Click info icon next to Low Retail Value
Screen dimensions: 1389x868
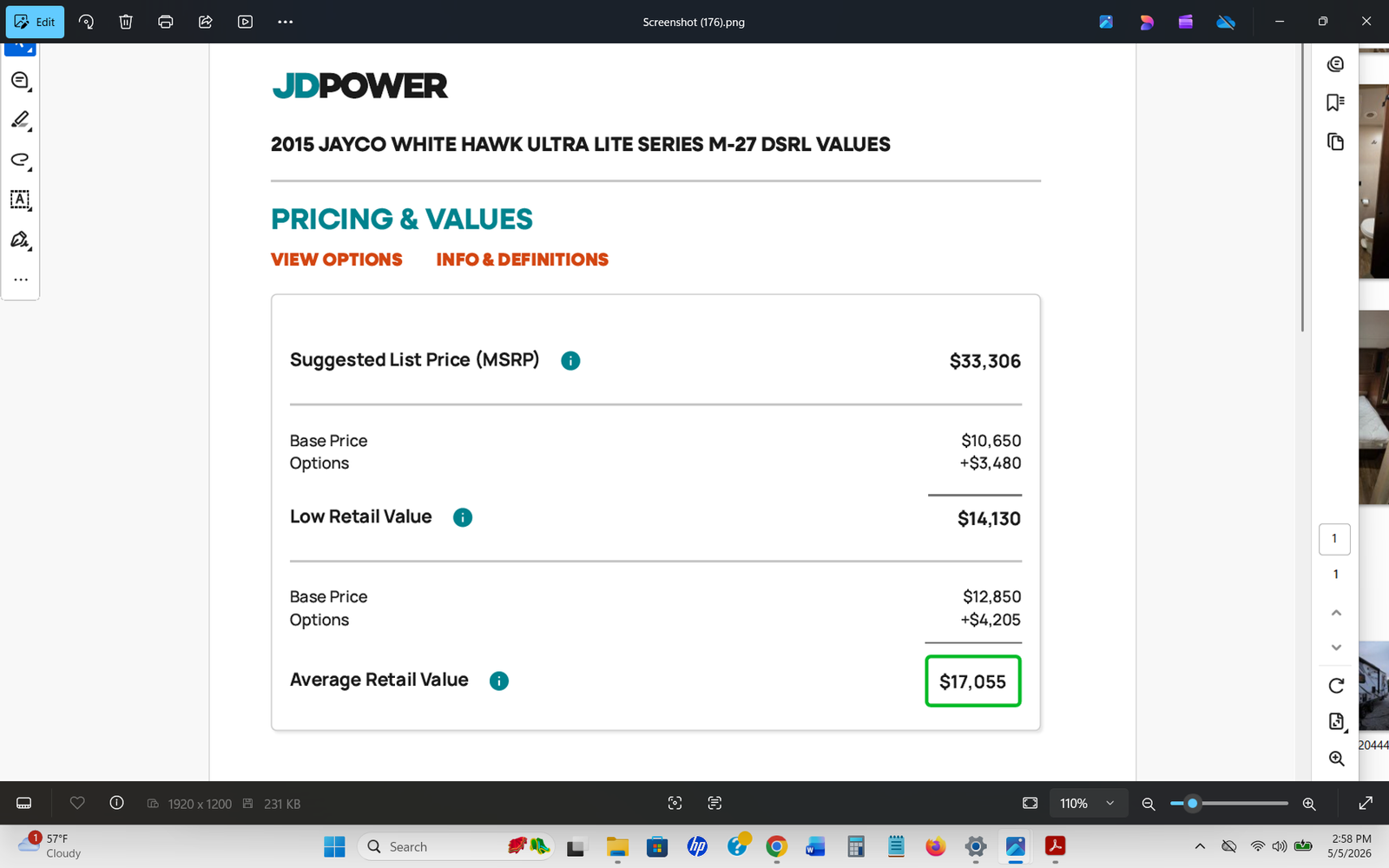(x=463, y=518)
